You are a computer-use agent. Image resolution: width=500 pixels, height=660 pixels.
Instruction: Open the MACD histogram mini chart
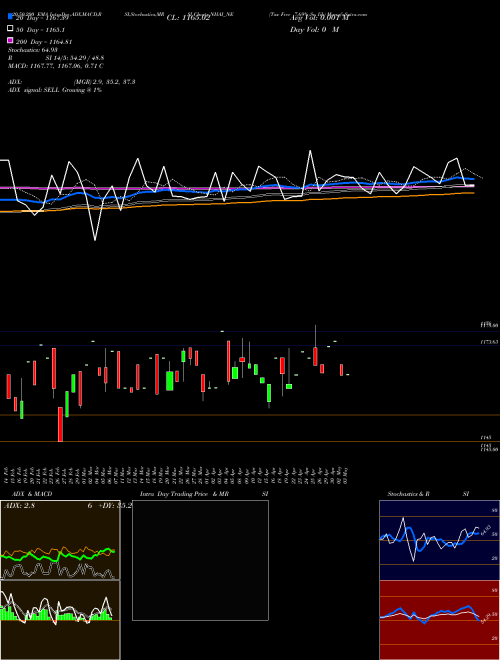[x=60, y=620]
